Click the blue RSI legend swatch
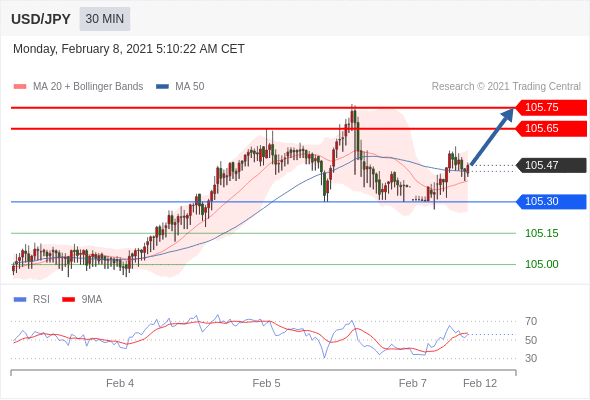Screen dimensions: 590x400 point(20,300)
